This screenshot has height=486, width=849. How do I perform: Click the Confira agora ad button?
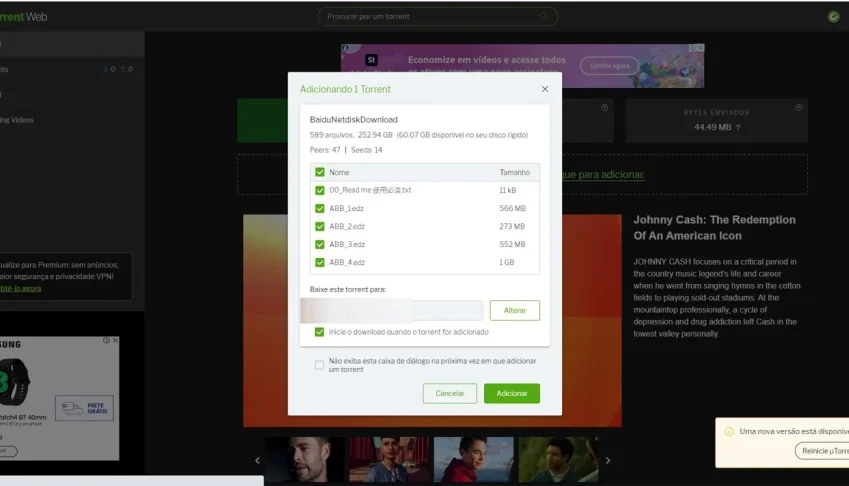pyautogui.click(x=609, y=66)
